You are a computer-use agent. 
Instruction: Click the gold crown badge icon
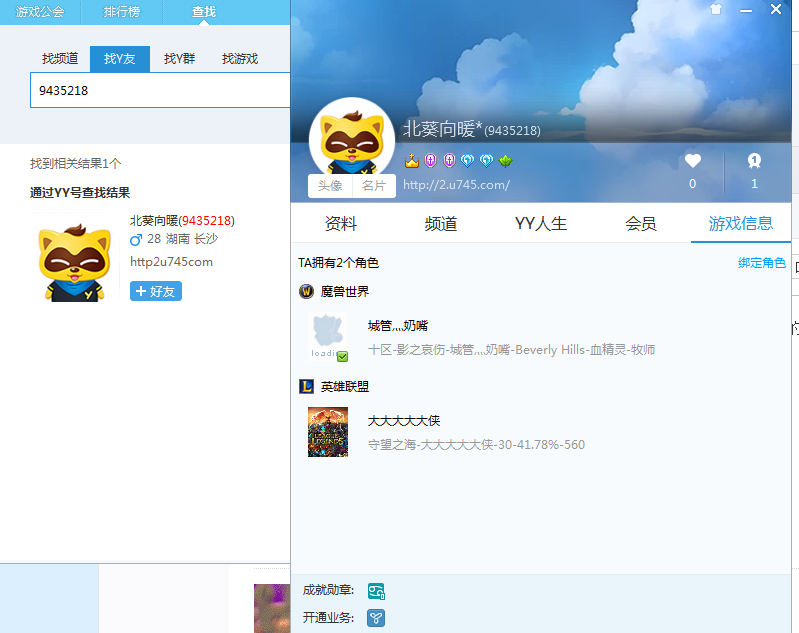pos(412,161)
